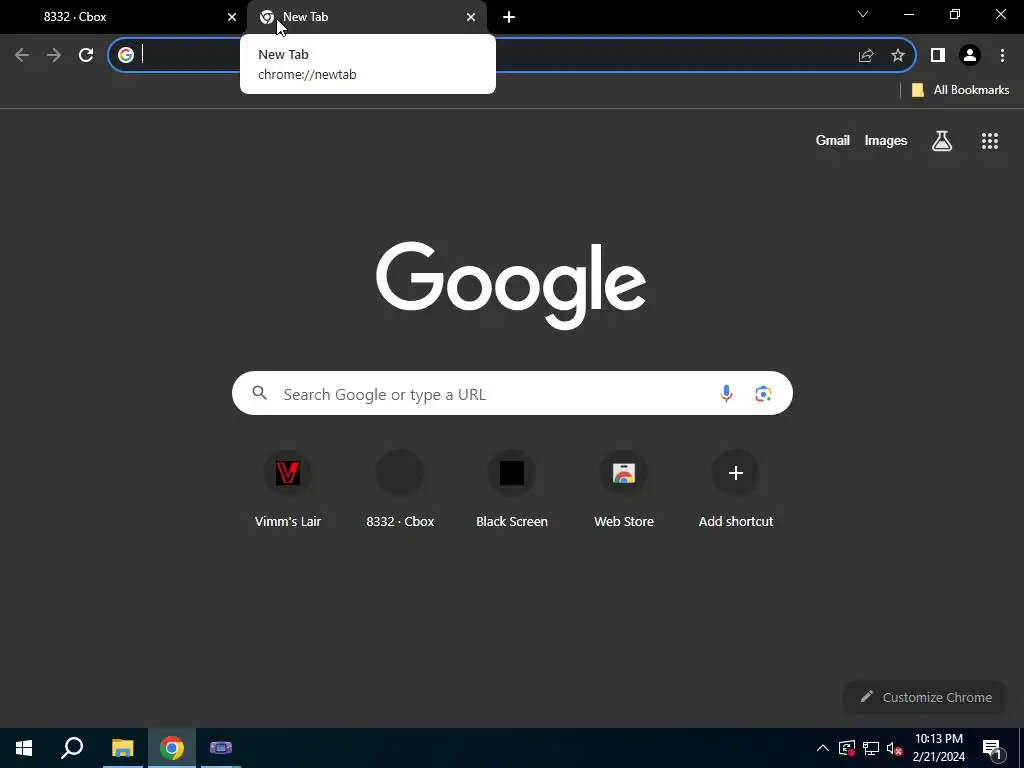Open the Black Screen shortcut
The width and height of the screenshot is (1024, 768).
tap(512, 489)
